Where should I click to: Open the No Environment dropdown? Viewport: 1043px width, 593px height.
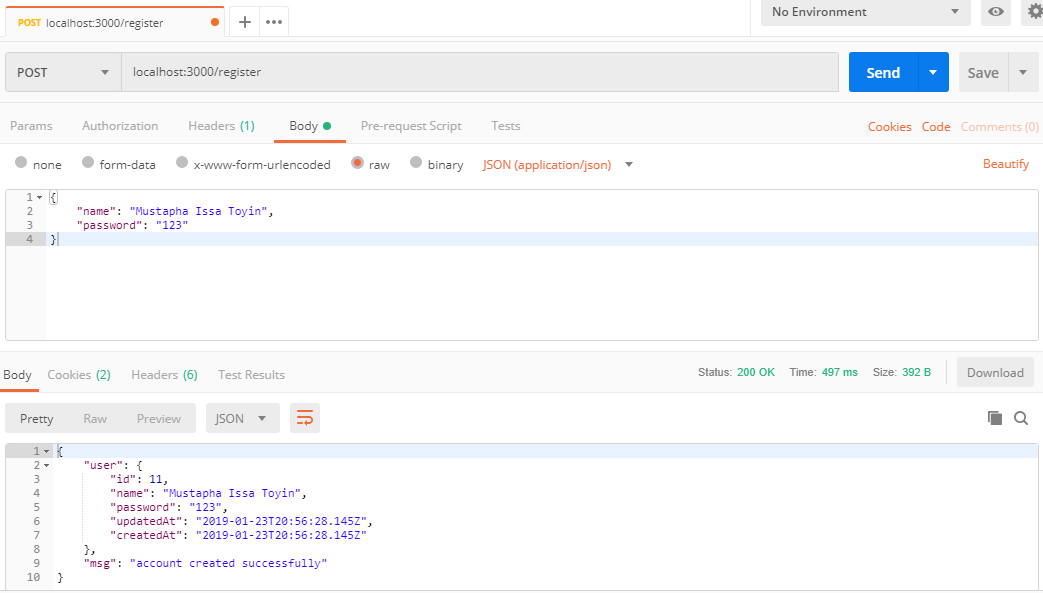click(x=864, y=12)
